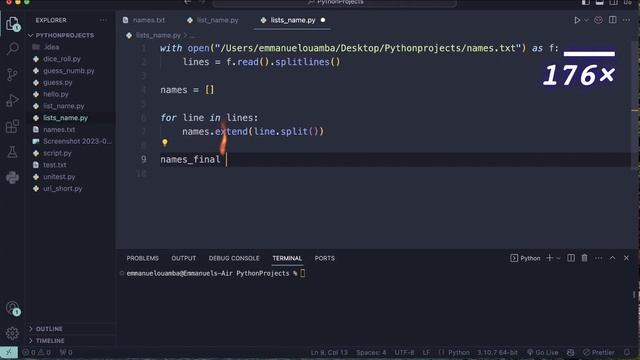Open the Search view in activity bar
The width and height of the screenshot is (640, 360).
click(13, 49)
